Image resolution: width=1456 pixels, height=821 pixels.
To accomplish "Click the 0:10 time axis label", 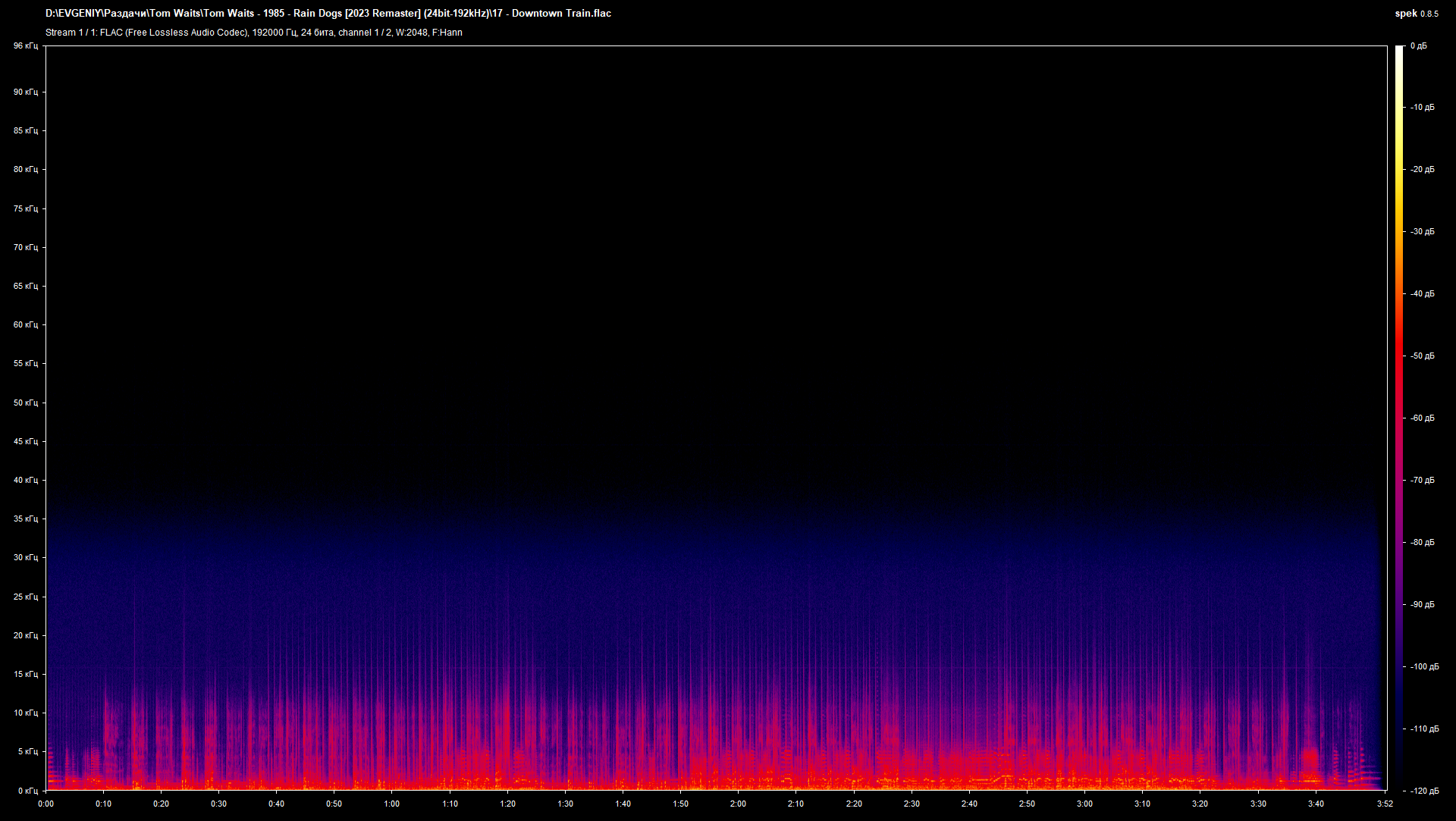I will pyautogui.click(x=104, y=804).
